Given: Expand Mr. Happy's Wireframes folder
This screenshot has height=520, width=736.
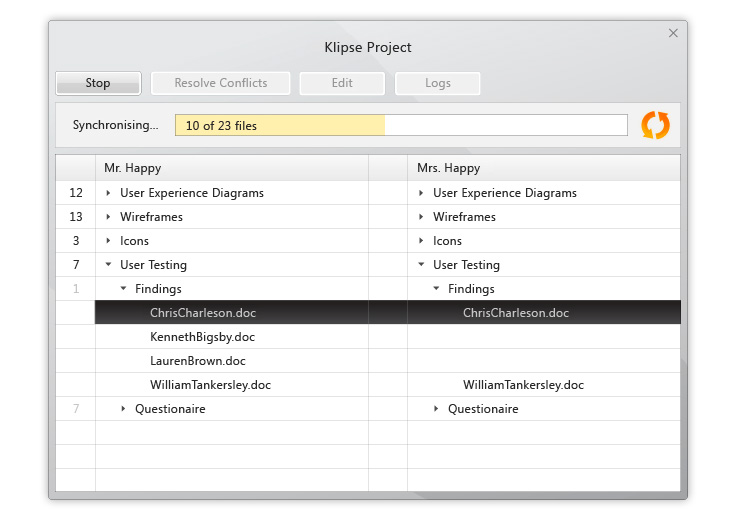Looking at the screenshot, I should [x=108, y=217].
